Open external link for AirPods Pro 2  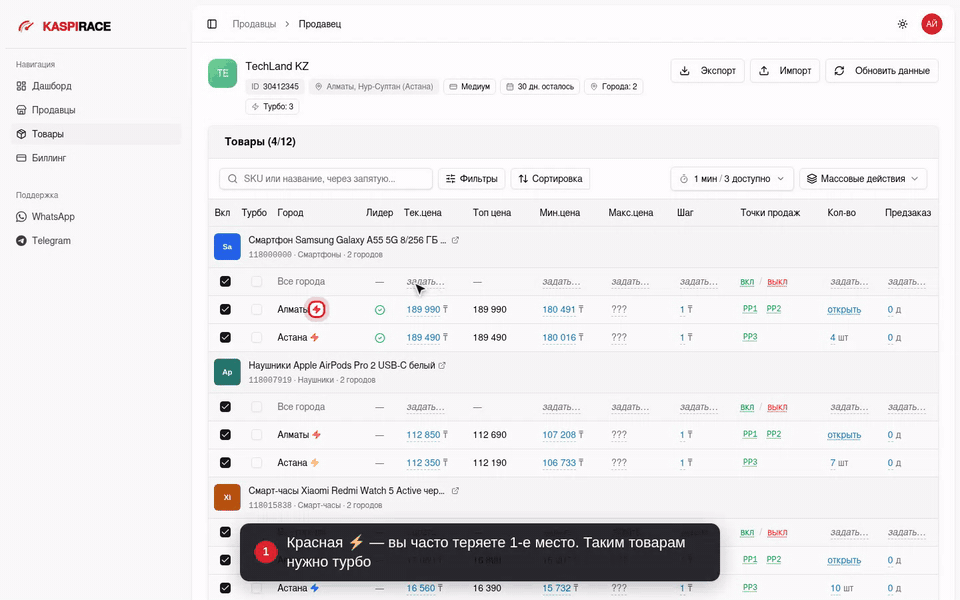[x=442, y=366]
